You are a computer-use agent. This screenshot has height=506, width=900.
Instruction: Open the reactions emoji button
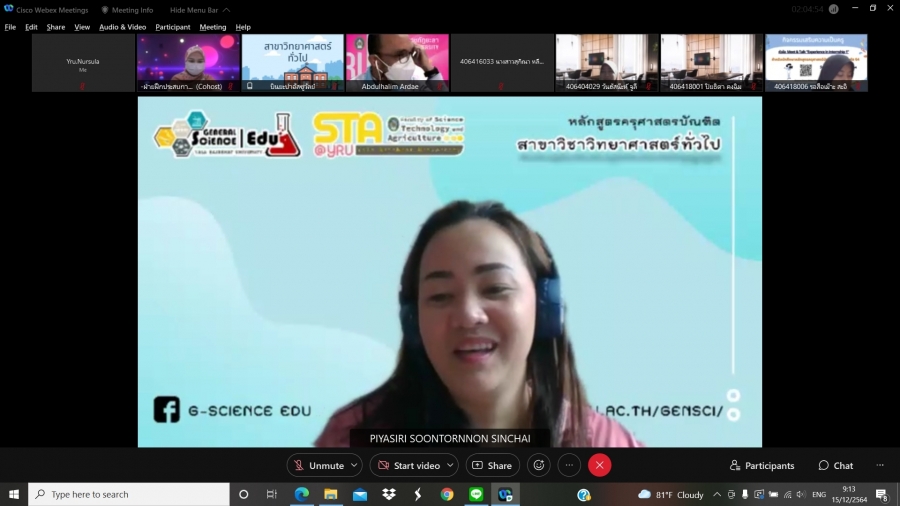[x=539, y=465]
